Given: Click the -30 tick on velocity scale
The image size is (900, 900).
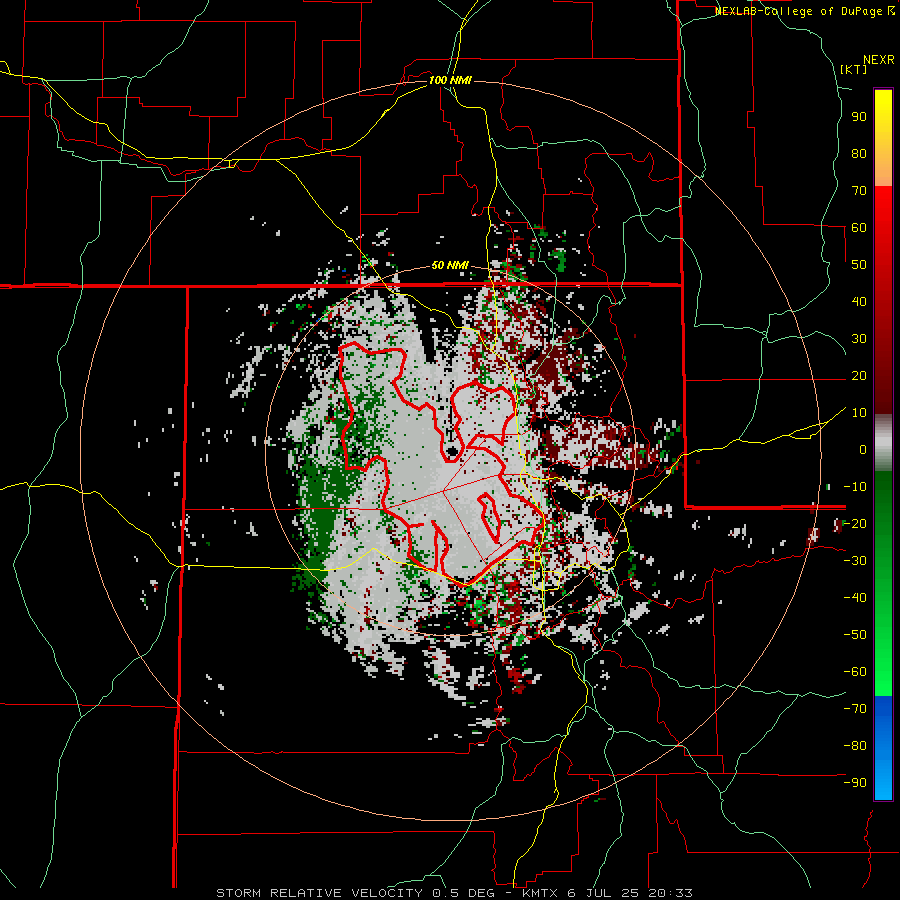Looking at the screenshot, I should (855, 561).
